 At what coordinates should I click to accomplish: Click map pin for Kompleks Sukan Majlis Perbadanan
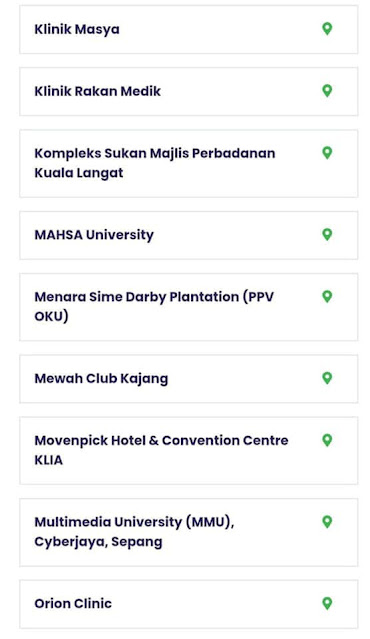[x=327, y=153]
